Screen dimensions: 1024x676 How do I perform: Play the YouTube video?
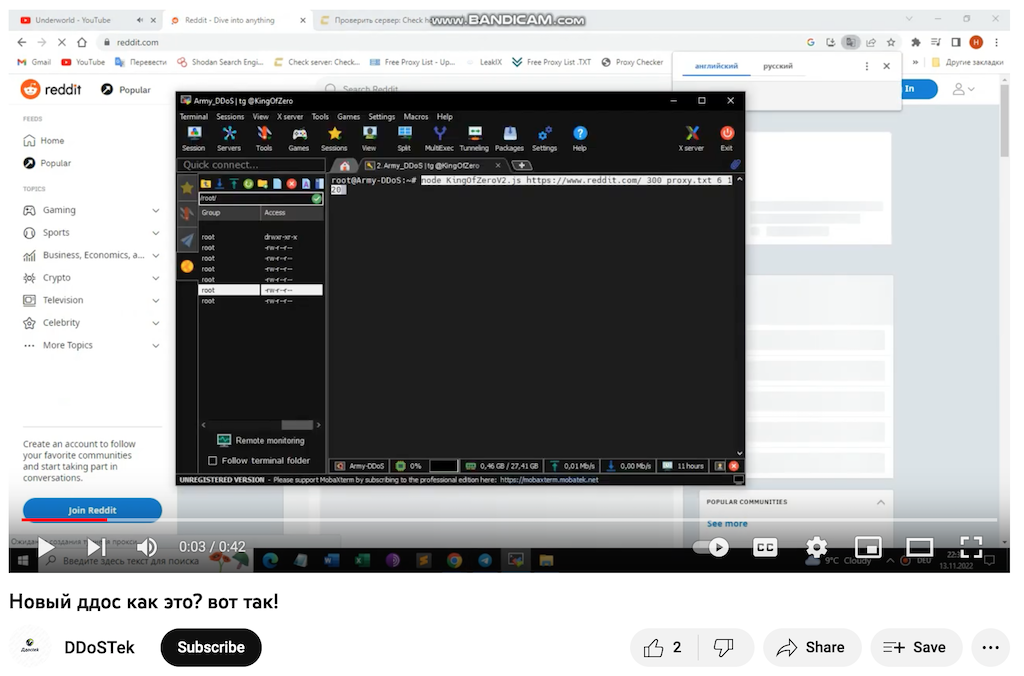[46, 547]
